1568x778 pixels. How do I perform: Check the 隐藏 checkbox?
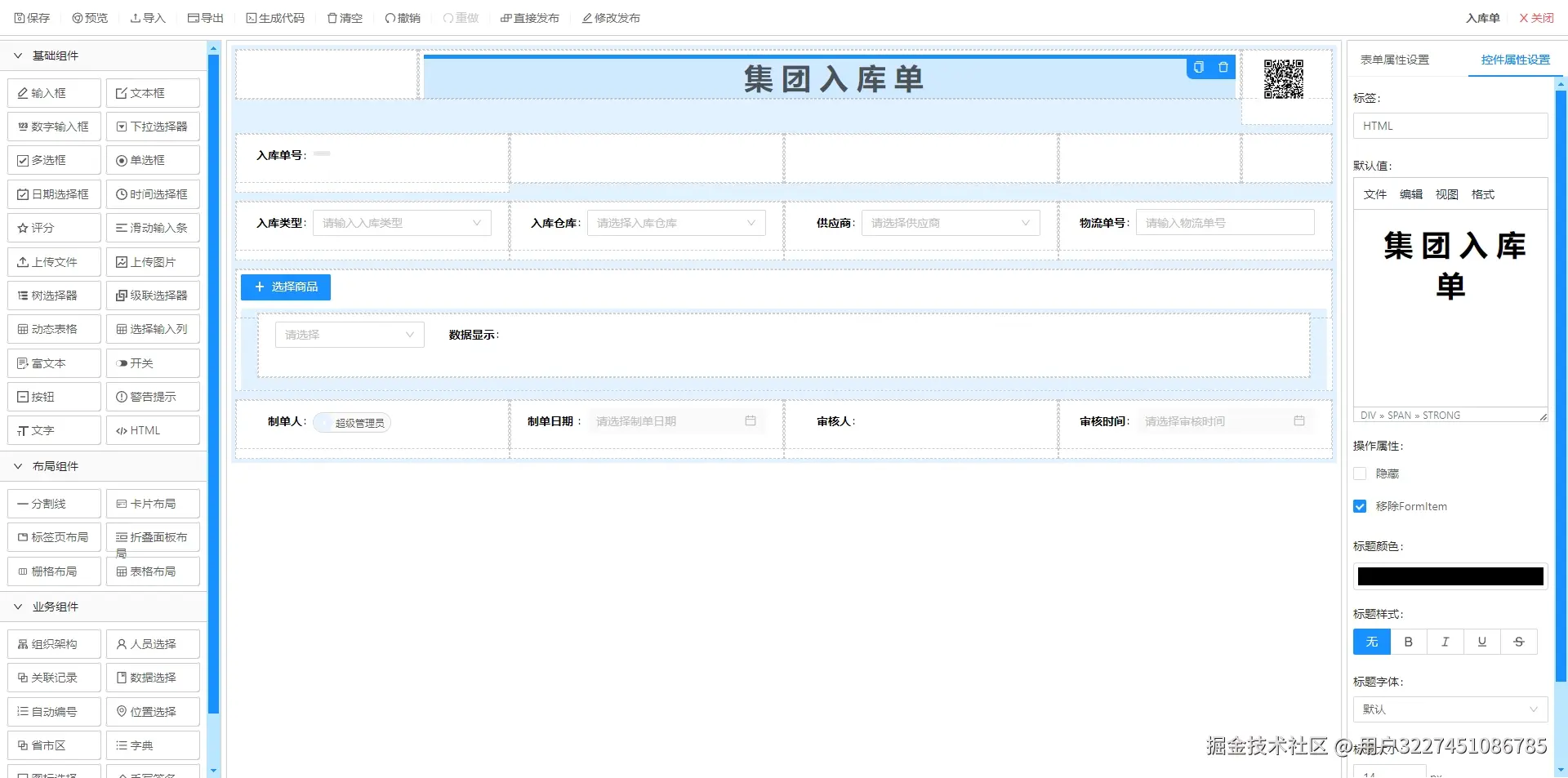click(x=1360, y=473)
